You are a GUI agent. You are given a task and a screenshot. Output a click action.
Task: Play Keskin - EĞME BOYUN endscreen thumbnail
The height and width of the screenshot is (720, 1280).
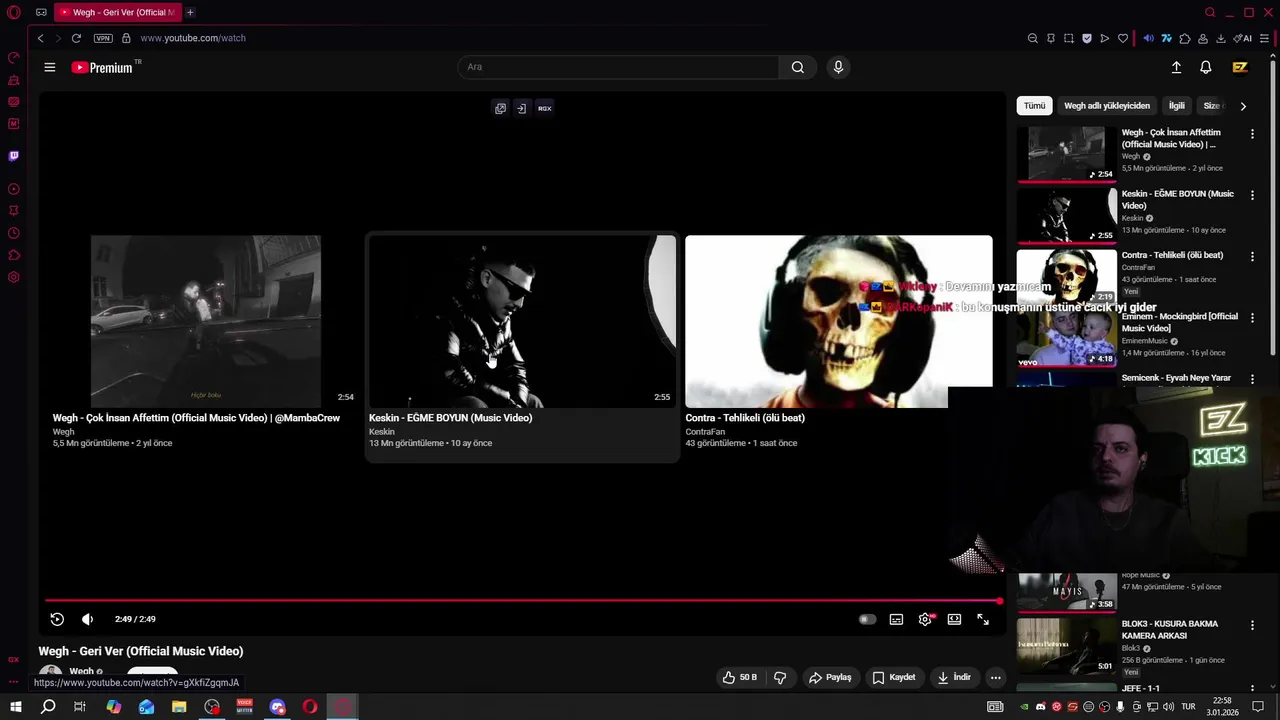point(522,321)
